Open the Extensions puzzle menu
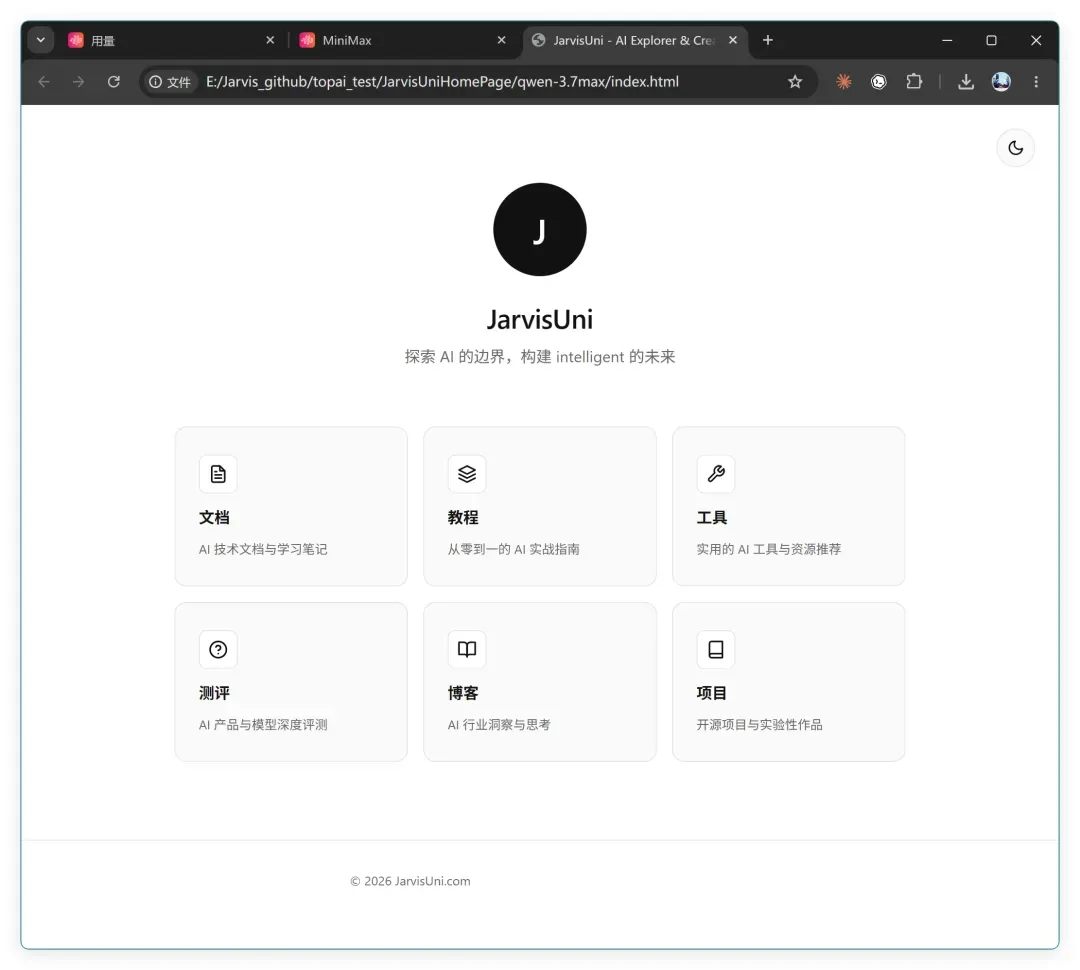The height and width of the screenshot is (970, 1080). coord(914,81)
